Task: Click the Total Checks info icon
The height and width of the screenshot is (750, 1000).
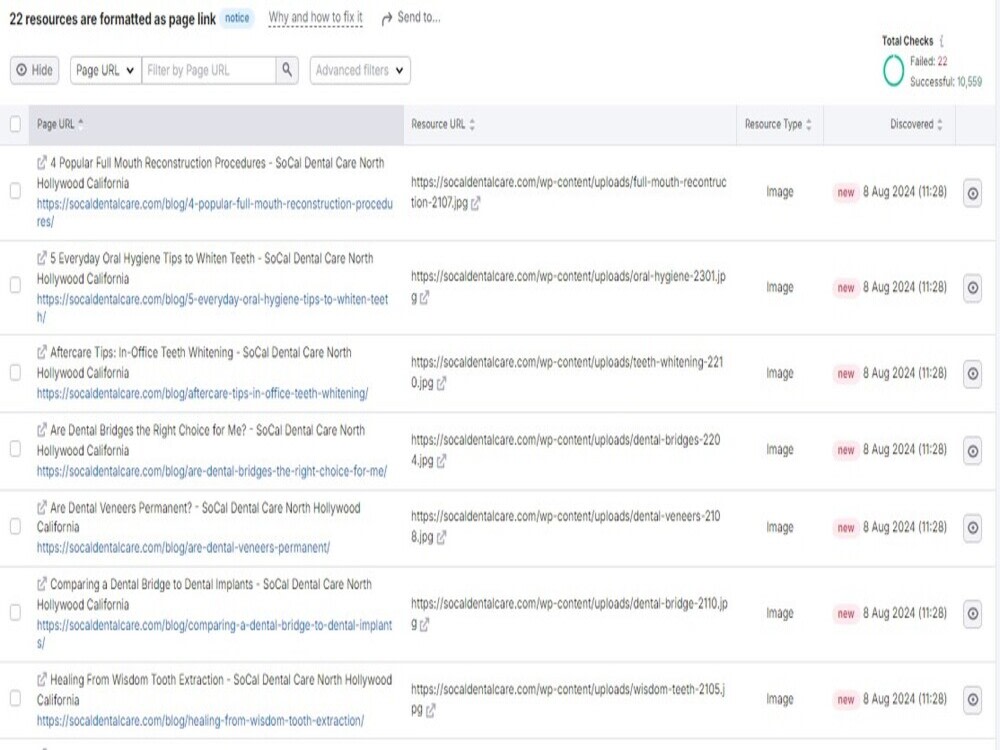Action: coord(942,41)
